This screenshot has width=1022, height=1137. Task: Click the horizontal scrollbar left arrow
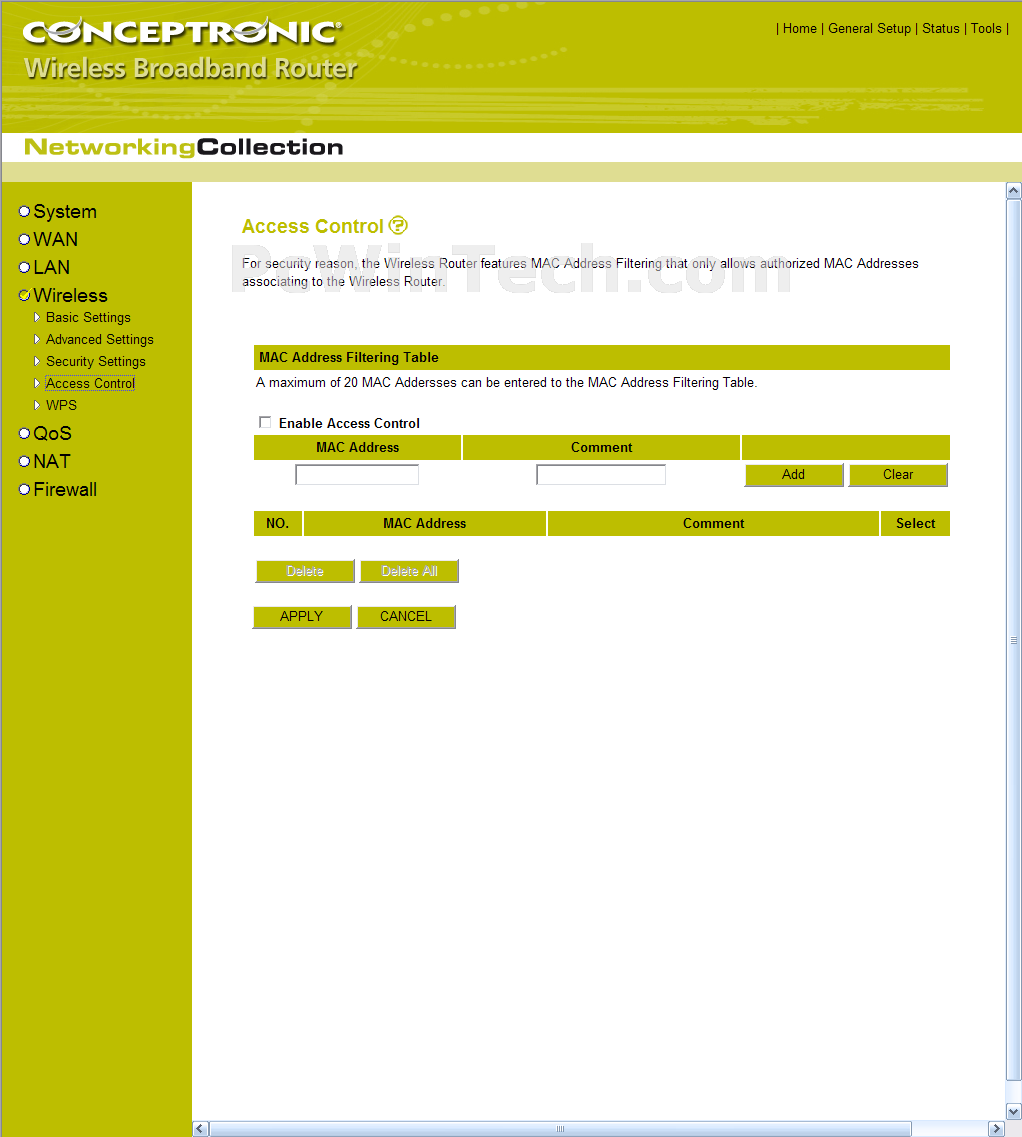pyautogui.click(x=201, y=1129)
